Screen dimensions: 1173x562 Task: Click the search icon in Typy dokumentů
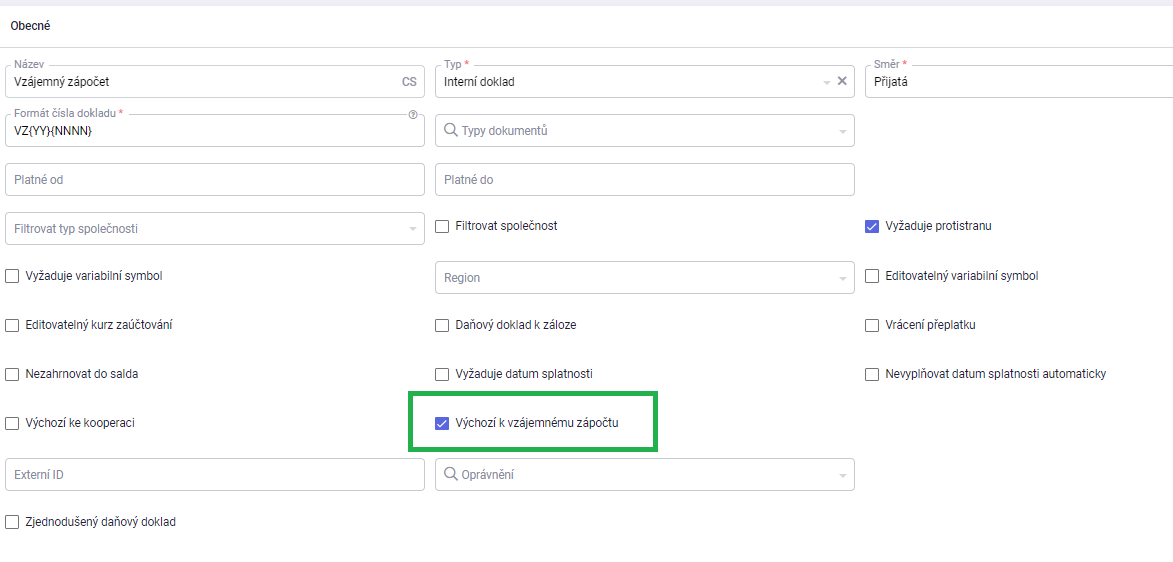pos(450,130)
